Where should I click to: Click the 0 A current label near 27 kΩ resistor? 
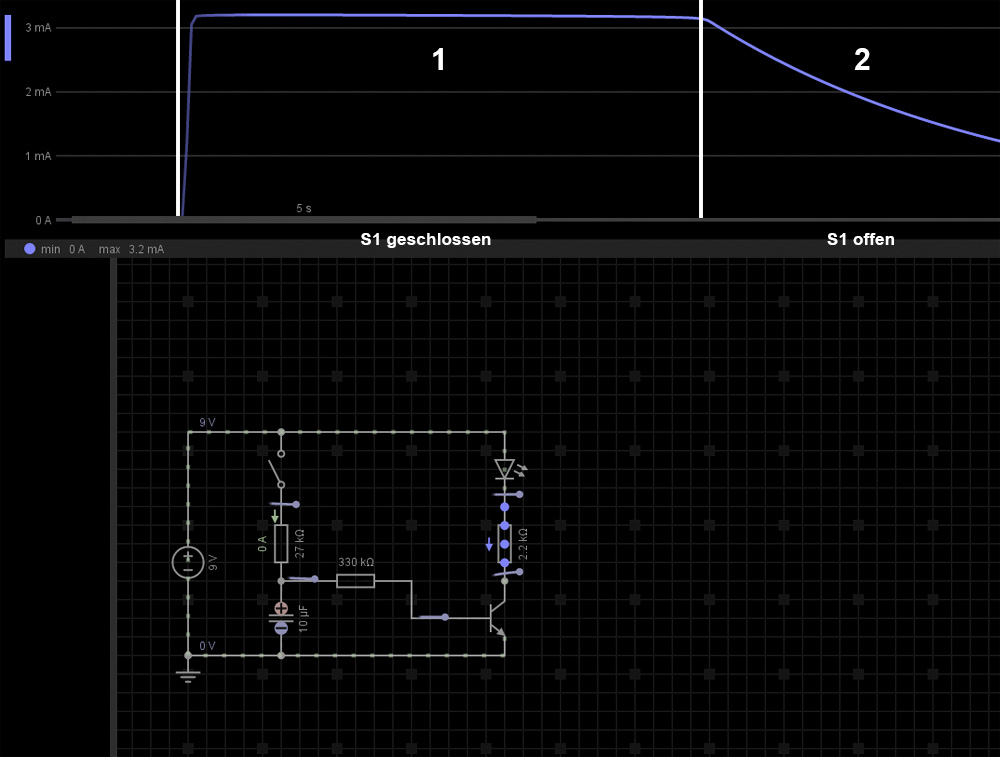point(262,543)
